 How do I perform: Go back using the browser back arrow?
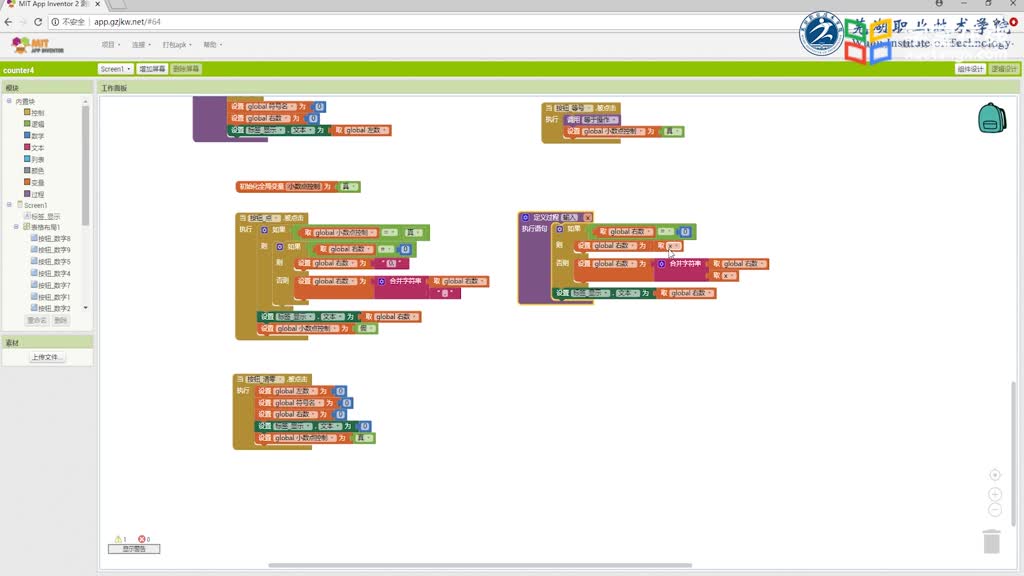click(x=8, y=22)
